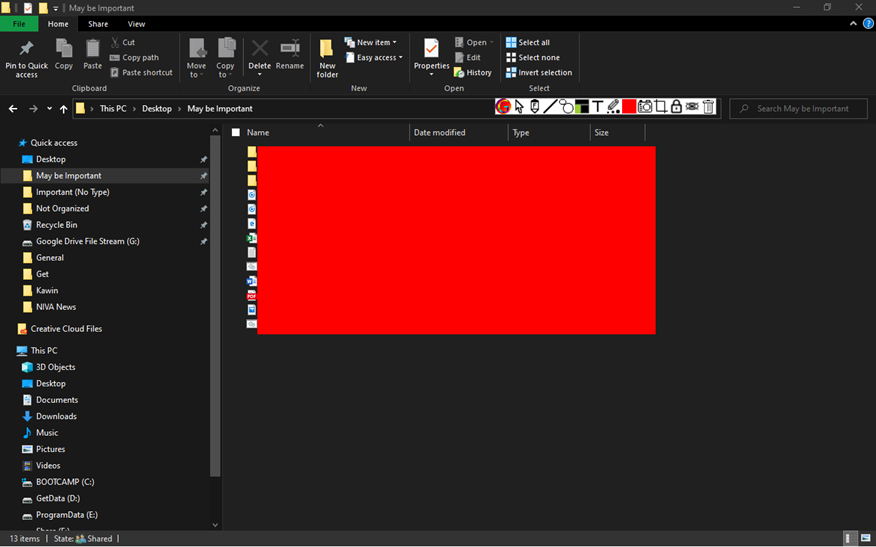The height and width of the screenshot is (547, 876).
Task: Click the trash can annotation icon
Action: [x=709, y=107]
